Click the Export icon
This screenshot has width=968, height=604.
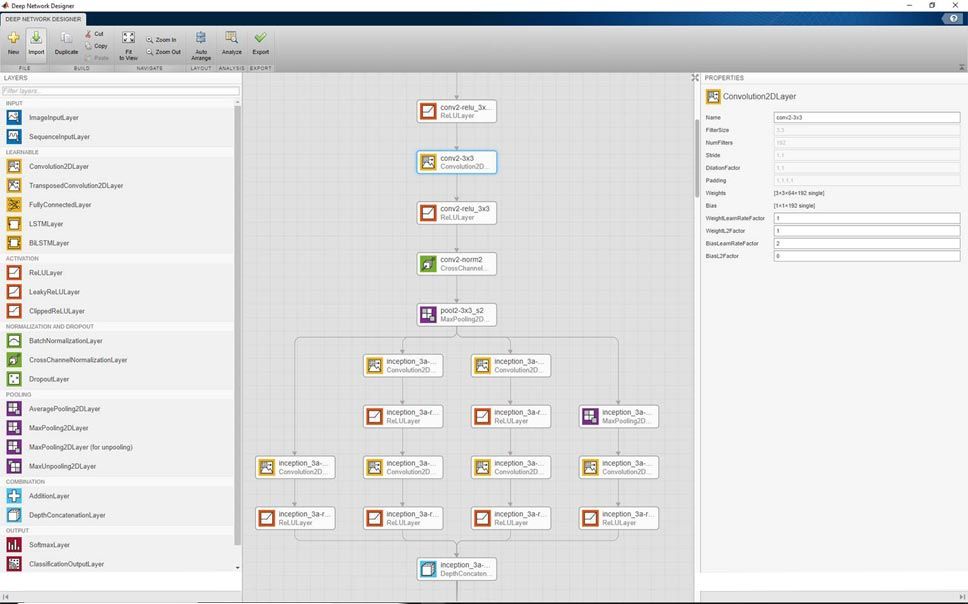click(x=260, y=43)
